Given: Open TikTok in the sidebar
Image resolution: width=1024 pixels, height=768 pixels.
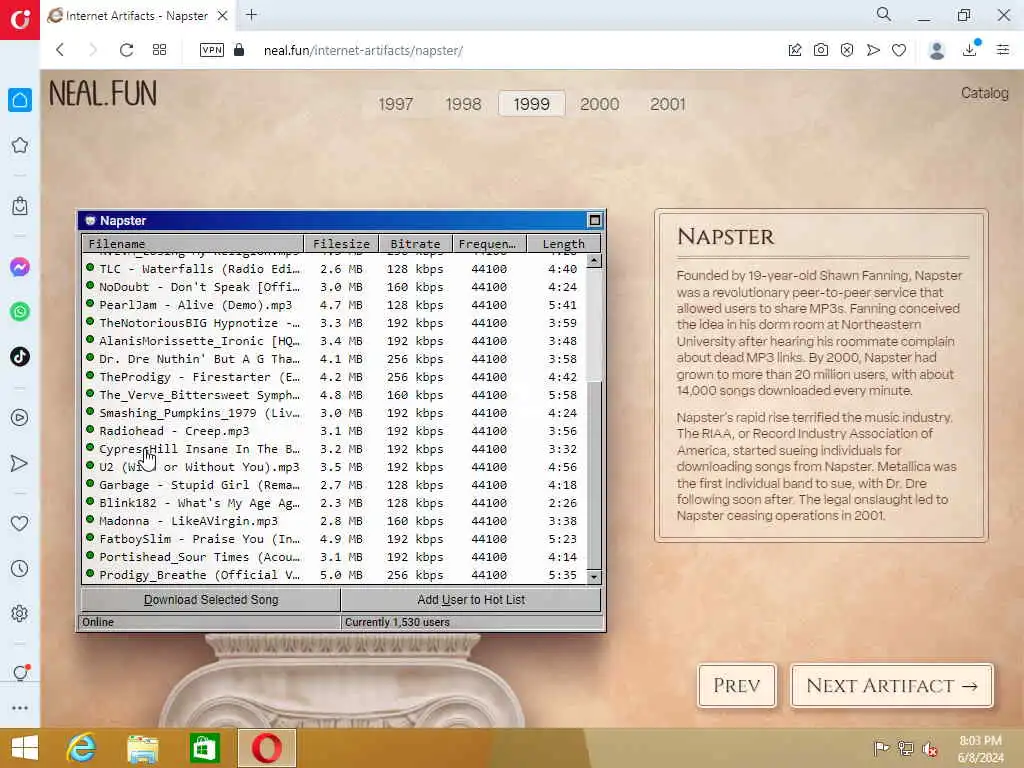Looking at the screenshot, I should pos(20,357).
